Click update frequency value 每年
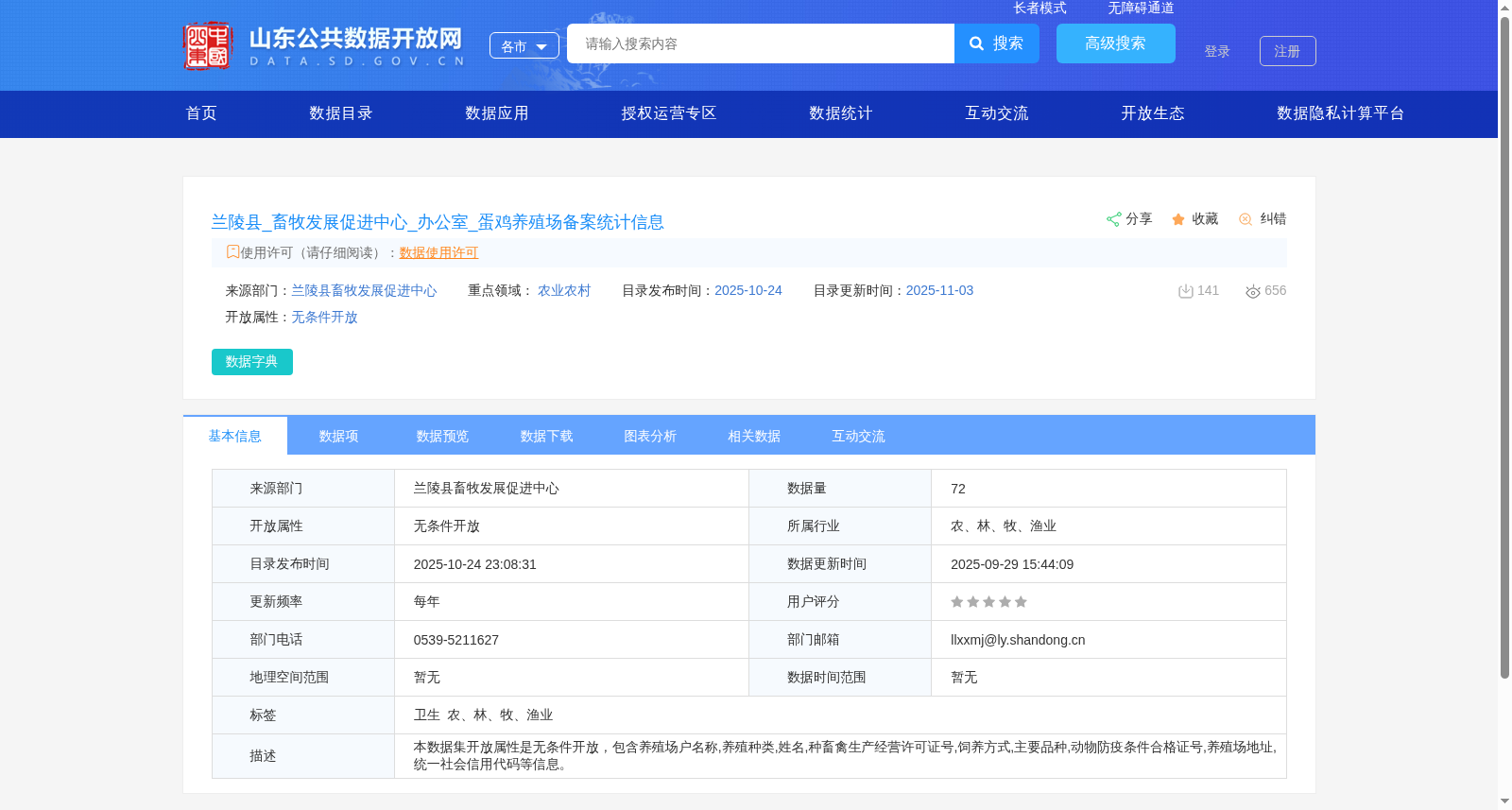This screenshot has height=810, width=1512. (427, 602)
